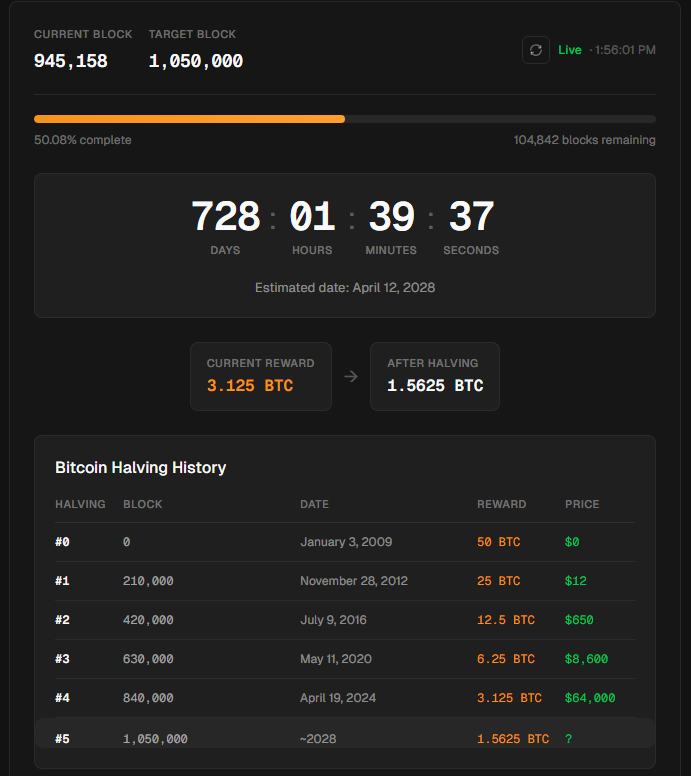The width and height of the screenshot is (691, 776).
Task: Click the 210,000 block cell
Action: 148,581
